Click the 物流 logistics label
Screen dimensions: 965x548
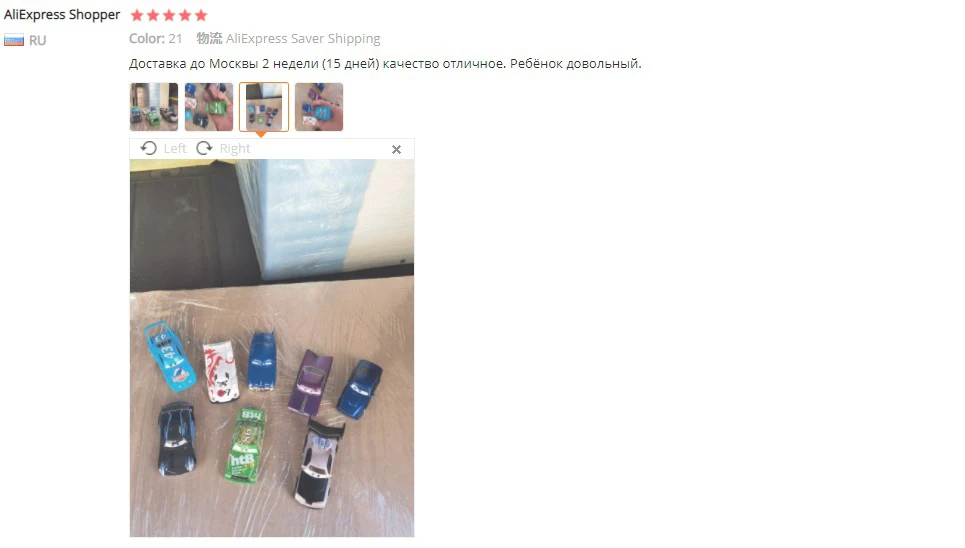[x=209, y=38]
